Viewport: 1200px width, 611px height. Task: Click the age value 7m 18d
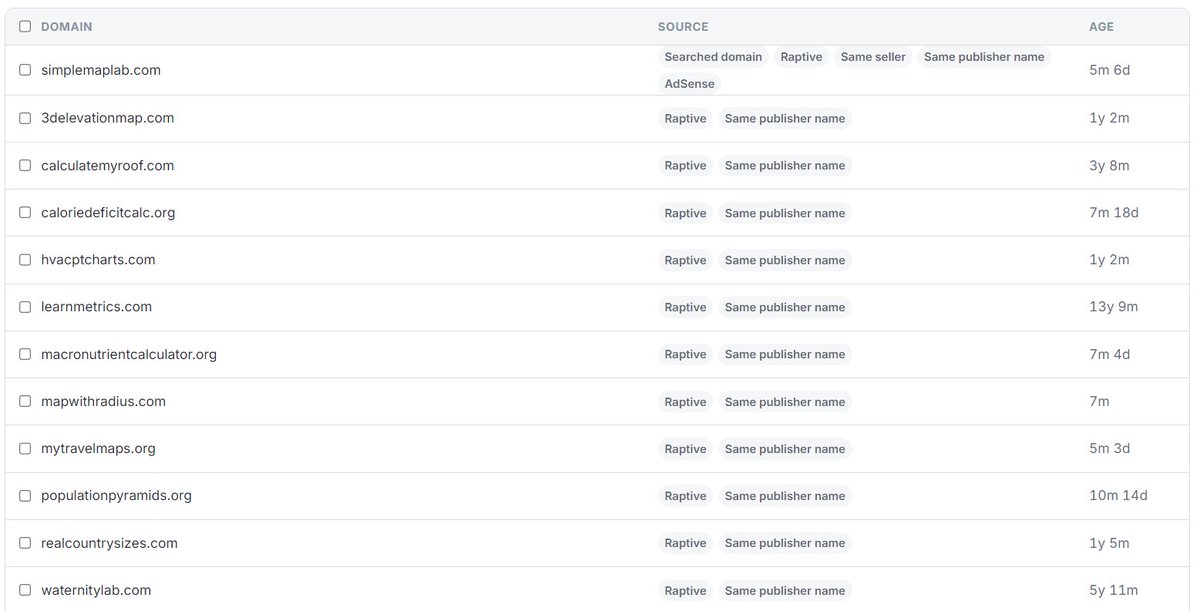click(x=1114, y=213)
